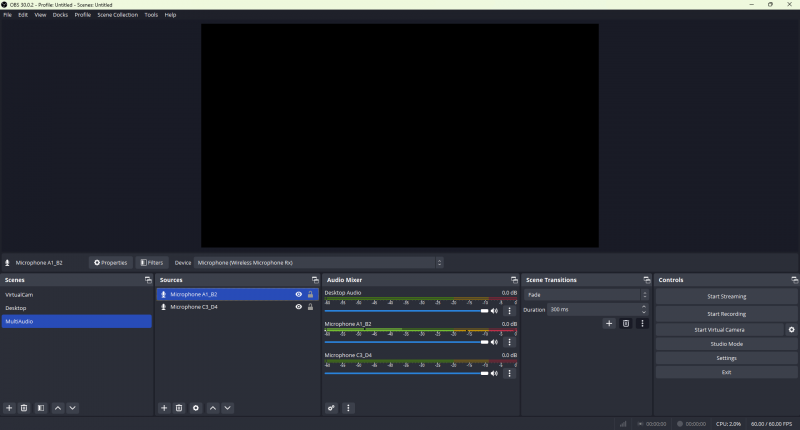Float the Controls dock
This screenshot has height=430, width=800.
click(794, 280)
